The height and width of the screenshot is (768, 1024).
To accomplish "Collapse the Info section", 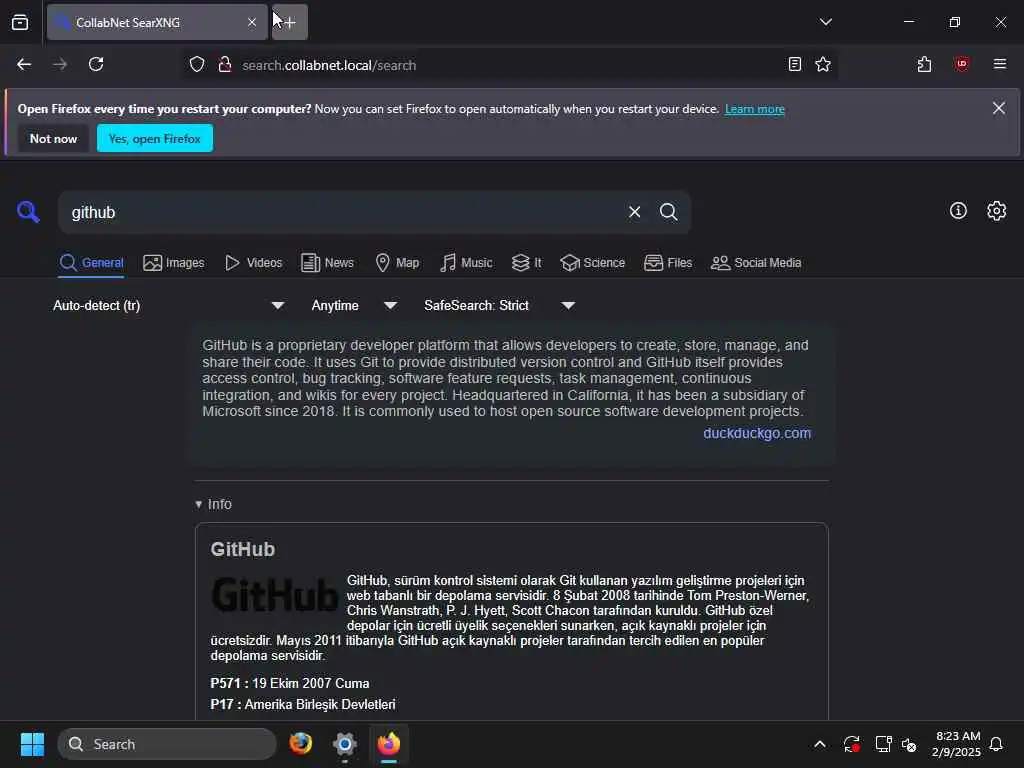I will point(214,504).
